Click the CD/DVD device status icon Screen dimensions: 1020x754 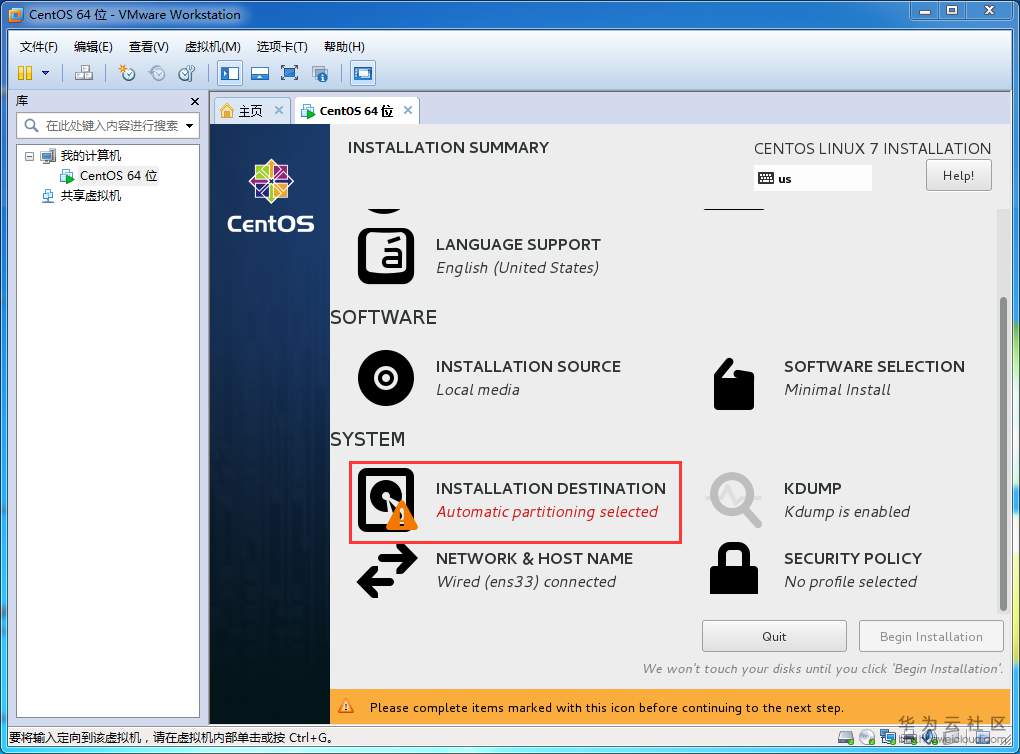click(866, 737)
